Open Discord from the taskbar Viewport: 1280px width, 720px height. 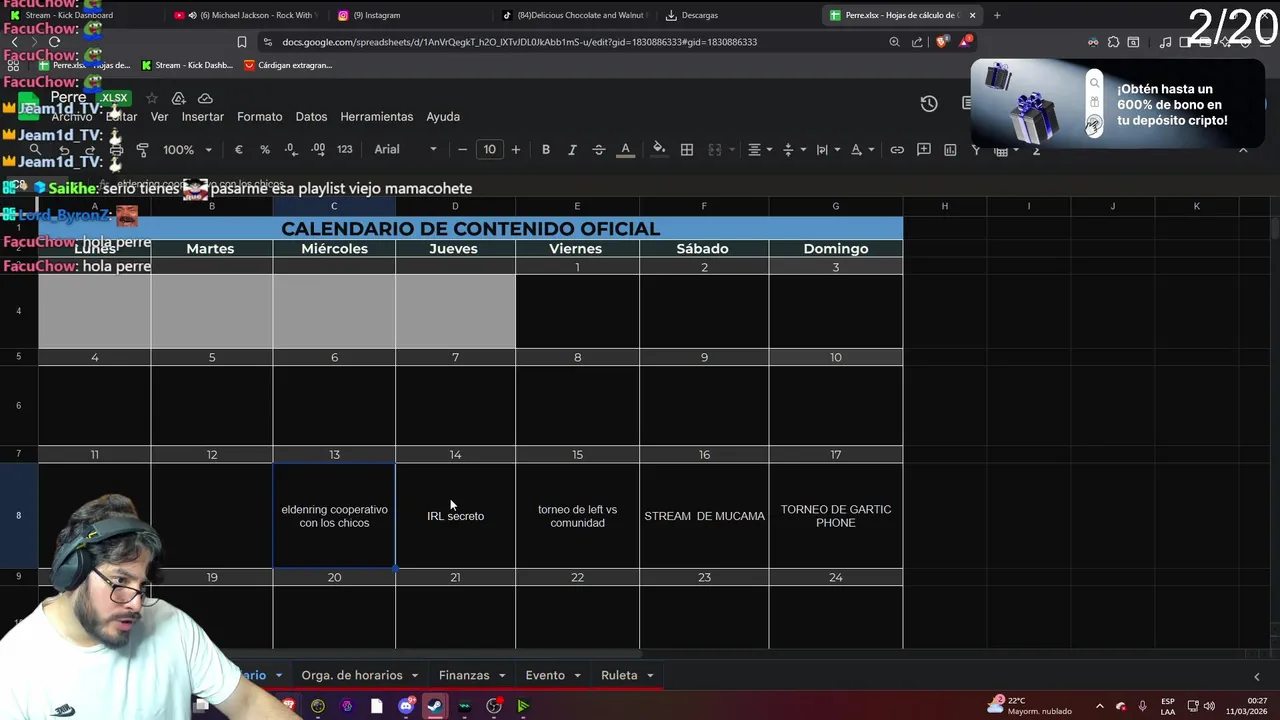click(406, 706)
